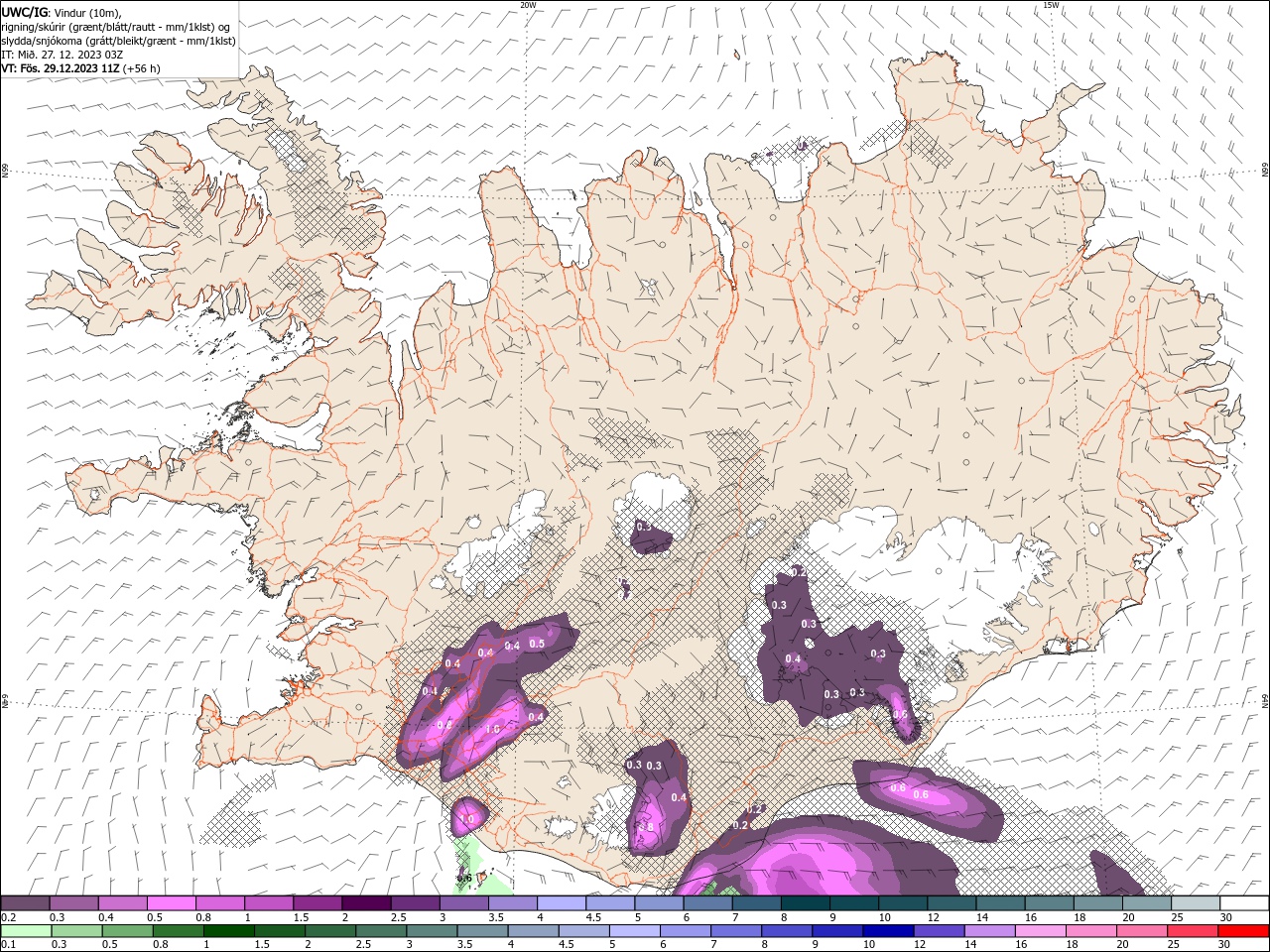Screen dimensions: 1270x952
Task: Click the 'UWC/IG: Vindur (10m)' title line
Action: click(x=61, y=11)
